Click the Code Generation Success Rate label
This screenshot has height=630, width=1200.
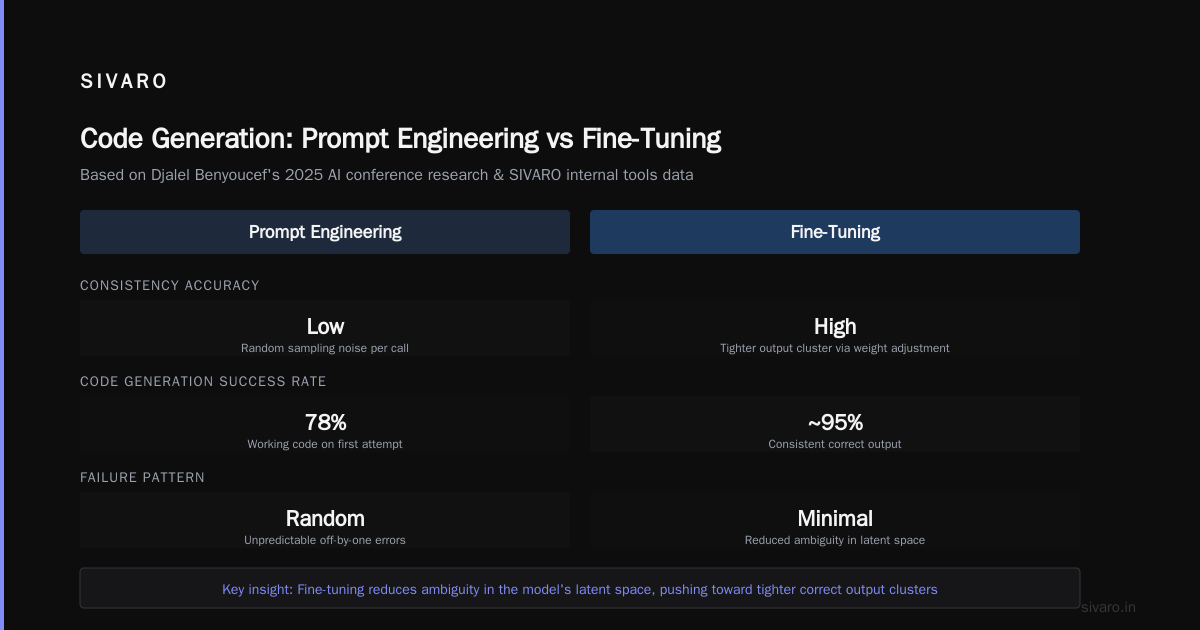tap(203, 381)
